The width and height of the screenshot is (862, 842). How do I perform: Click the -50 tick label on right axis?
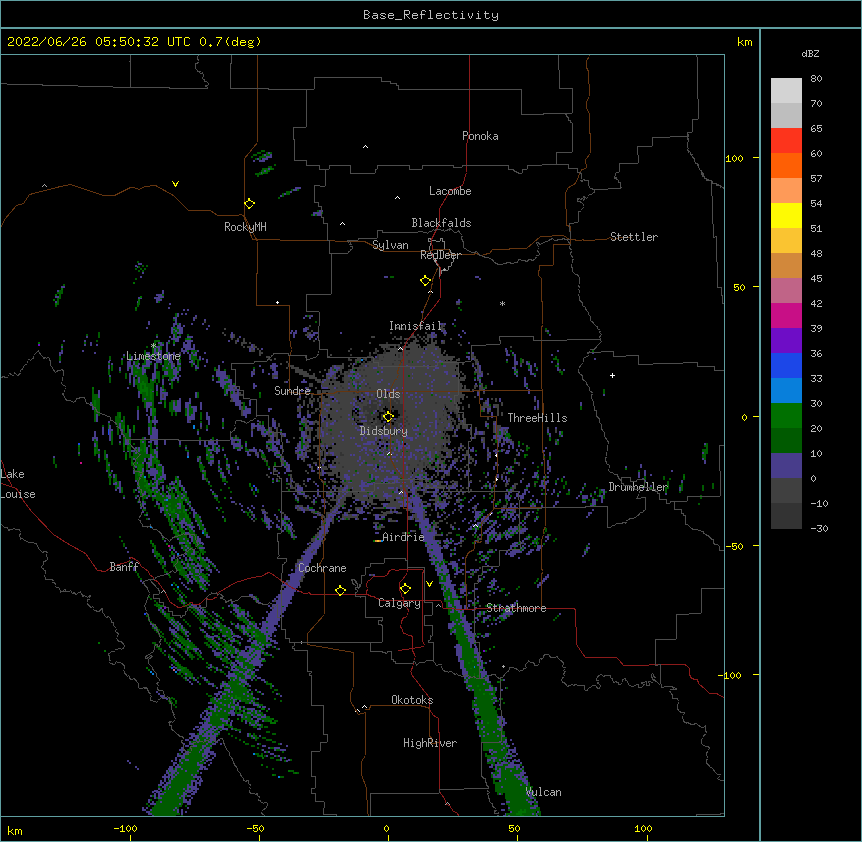click(735, 546)
